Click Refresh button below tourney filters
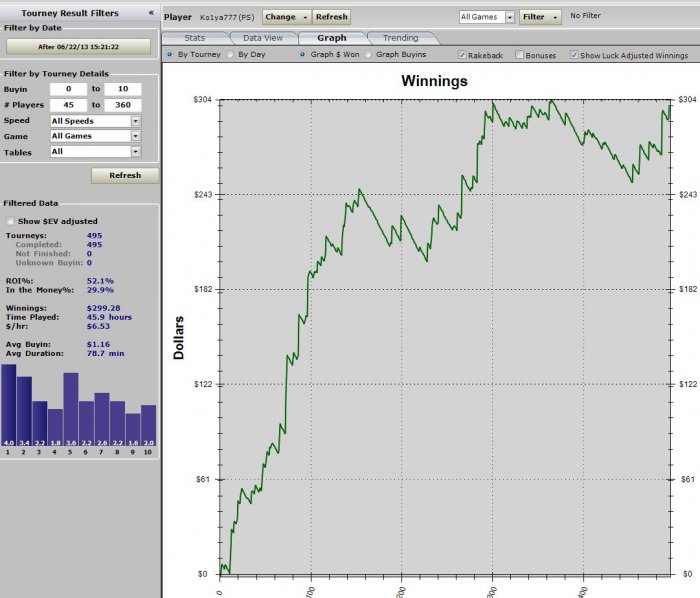700x598 pixels. [124, 175]
